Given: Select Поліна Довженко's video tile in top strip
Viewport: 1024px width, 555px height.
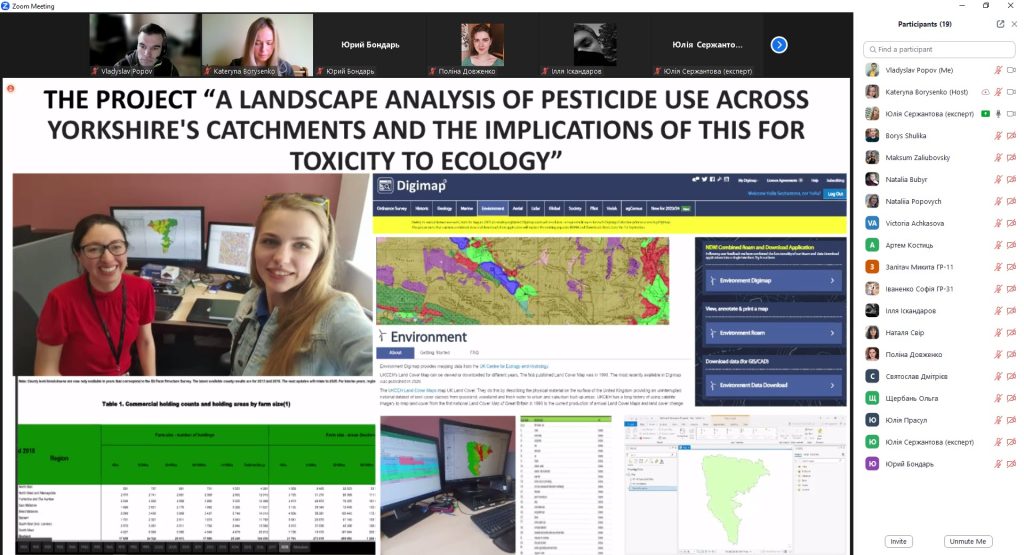Looking at the screenshot, I should [482, 44].
